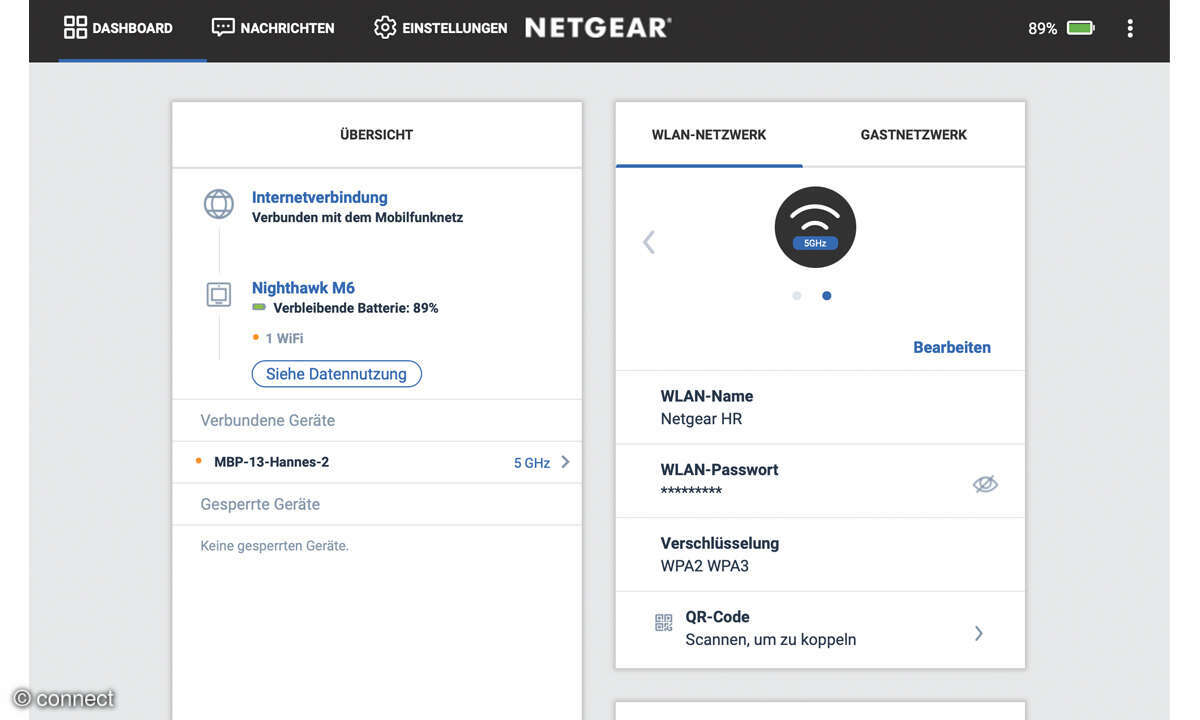Viewport: 1200px width, 720px height.
Task: Open the Dashboard tab
Action: coord(118,28)
